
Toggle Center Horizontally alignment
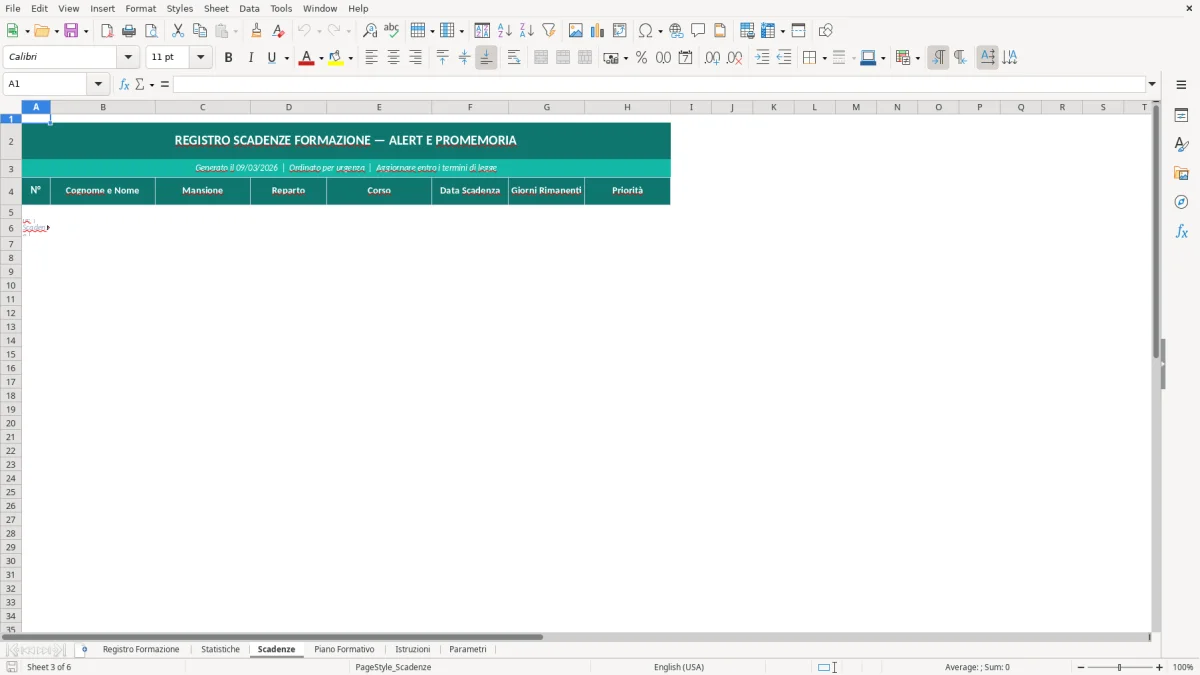click(x=394, y=58)
